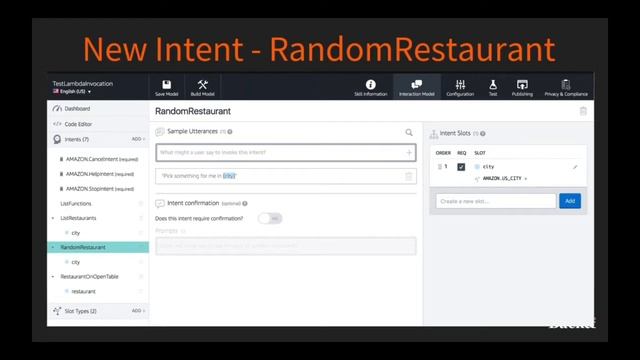Select city slot under ListRestaurants
The width and height of the screenshot is (640, 360).
(76, 233)
